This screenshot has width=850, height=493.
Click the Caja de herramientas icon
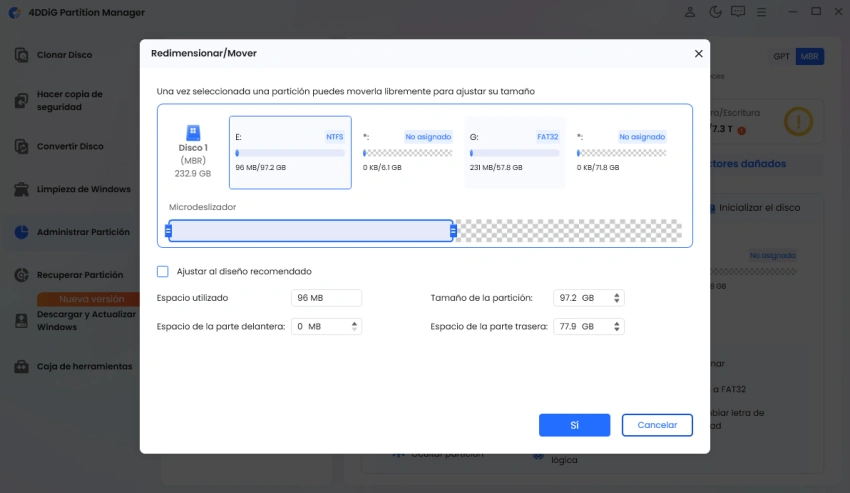click(21, 367)
